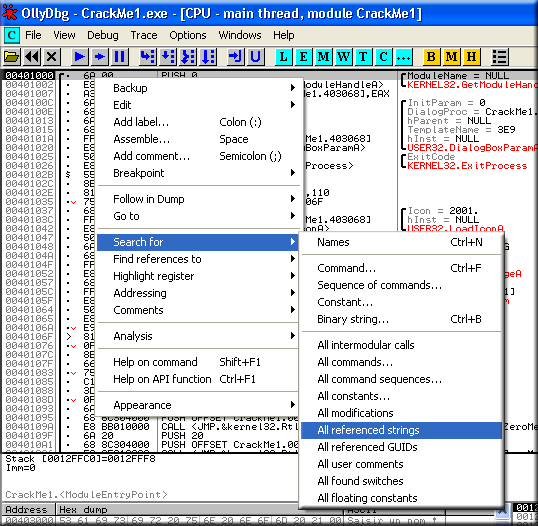Open Memory breakpoints with yellow M icon
Screen dimensions: 538x526
point(451,56)
